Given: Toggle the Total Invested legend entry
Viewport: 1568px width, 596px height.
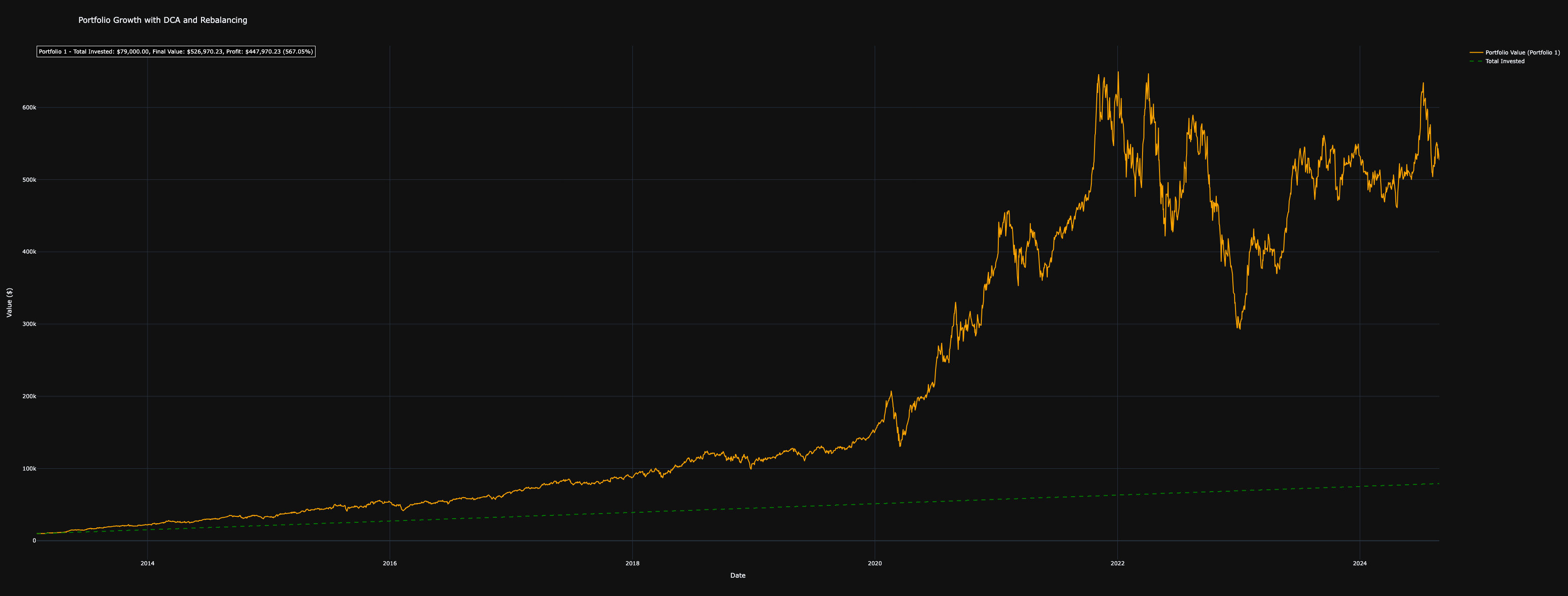Looking at the screenshot, I should 1505,61.
